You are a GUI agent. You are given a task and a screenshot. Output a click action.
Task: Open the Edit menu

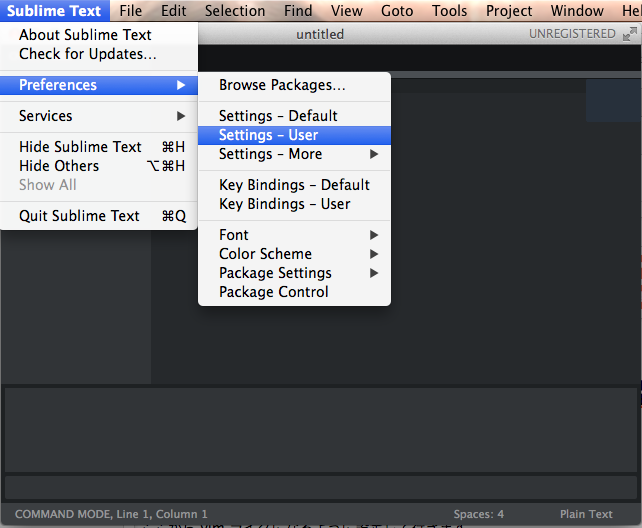(174, 11)
